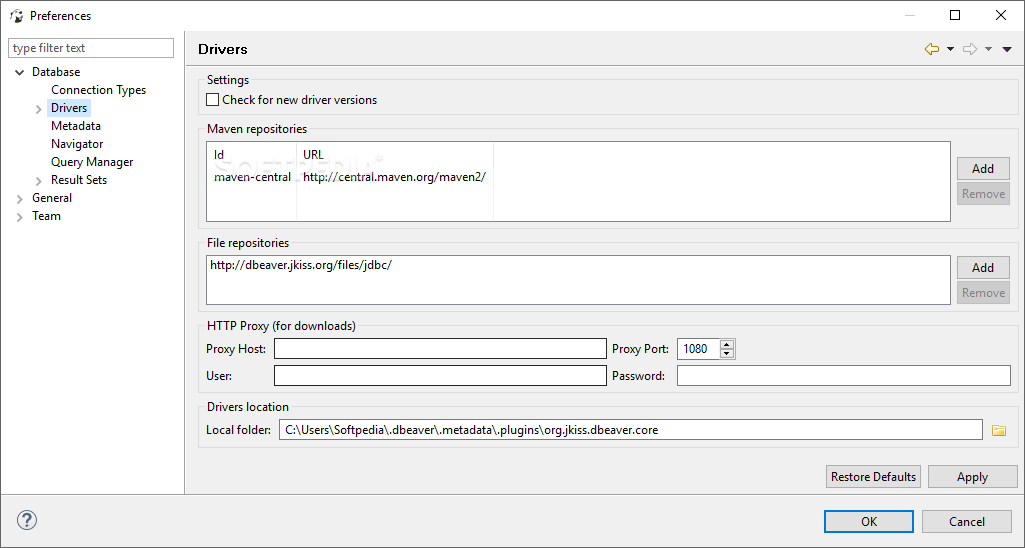Add a Maven repository
The width and height of the screenshot is (1025, 548).
[983, 169]
